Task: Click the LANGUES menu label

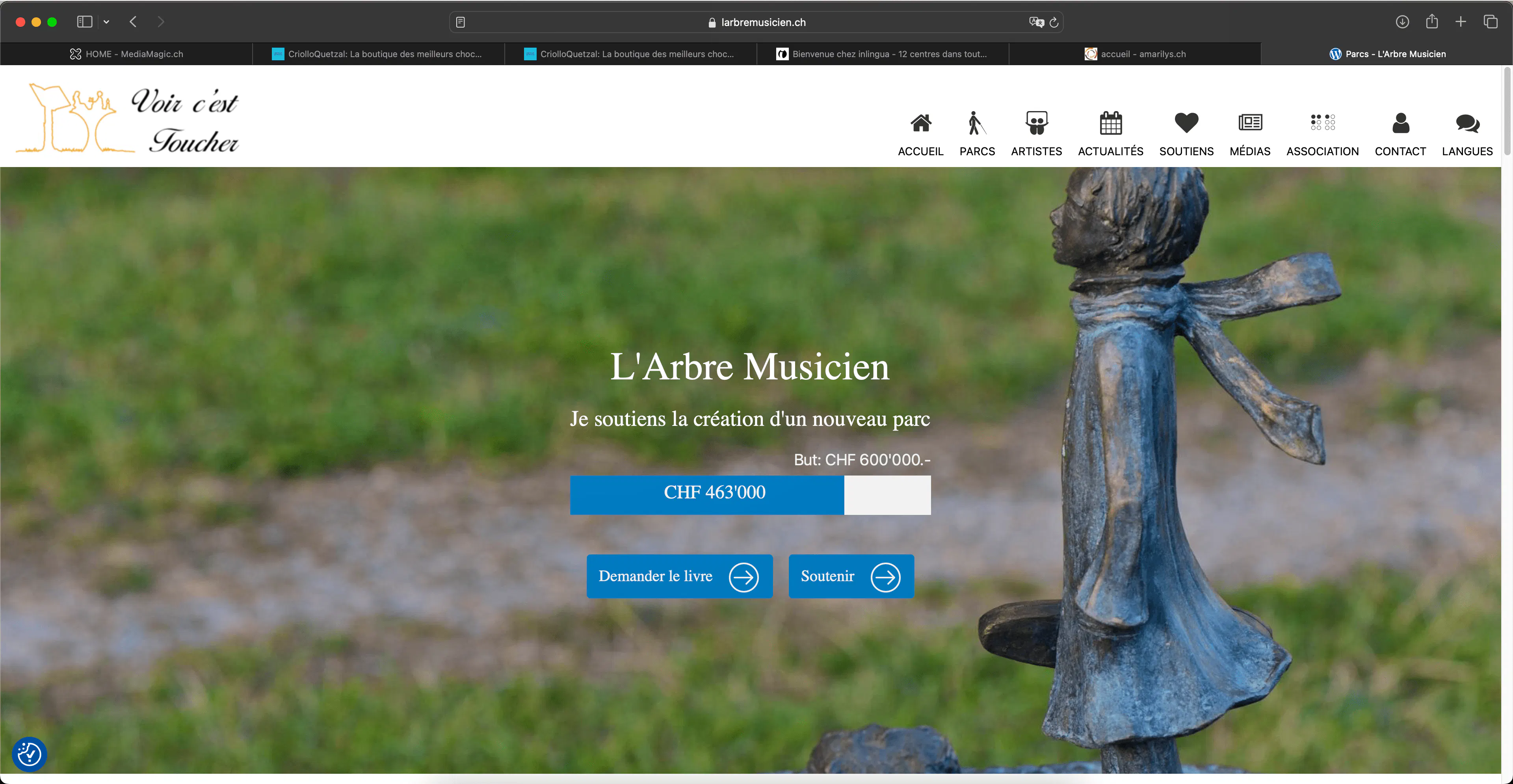Action: 1467,151
